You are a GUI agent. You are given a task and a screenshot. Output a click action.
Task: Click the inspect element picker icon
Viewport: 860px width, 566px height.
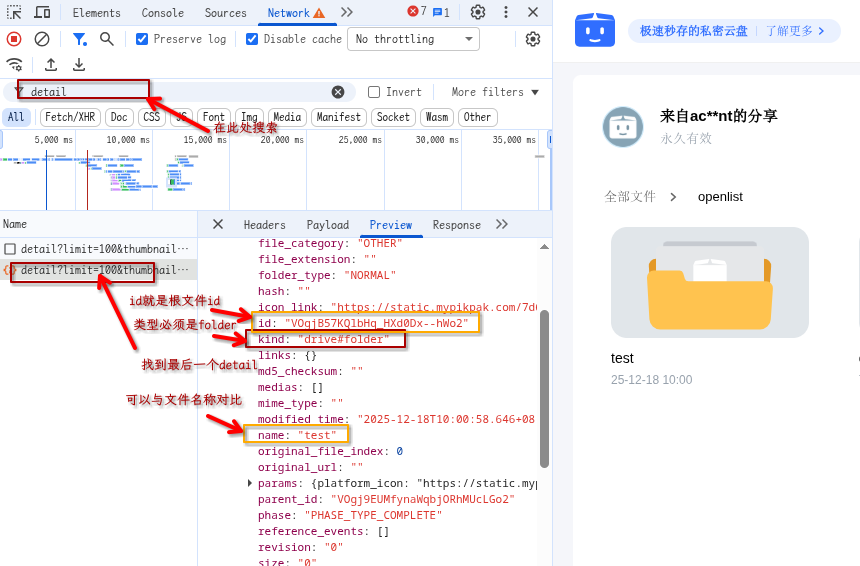pyautogui.click(x=14, y=12)
